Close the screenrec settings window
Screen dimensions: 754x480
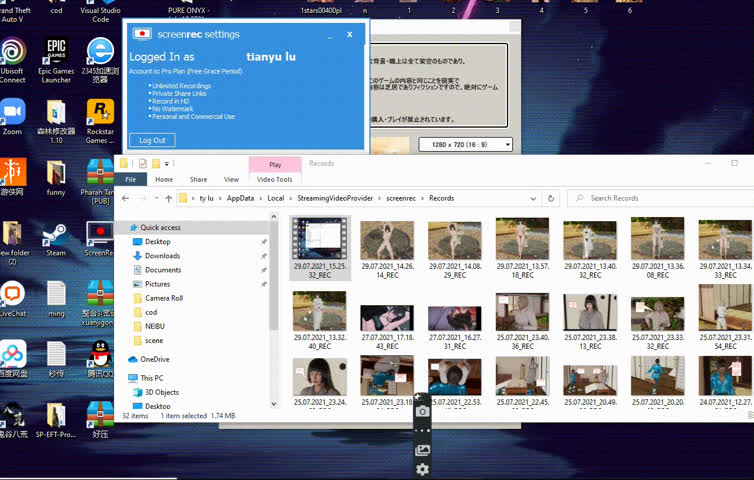coord(350,35)
